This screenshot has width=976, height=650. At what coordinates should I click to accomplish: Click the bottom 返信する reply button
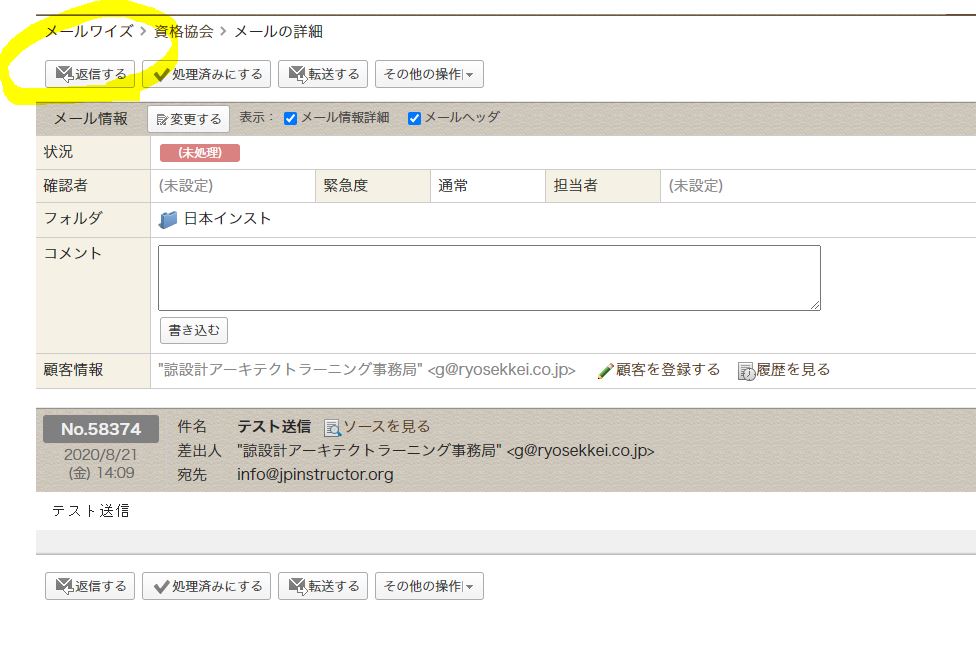pyautogui.click(x=90, y=586)
